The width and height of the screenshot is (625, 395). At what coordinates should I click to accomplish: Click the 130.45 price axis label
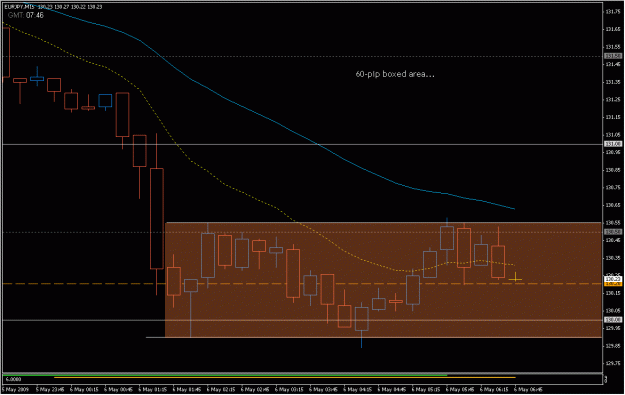(x=613, y=240)
